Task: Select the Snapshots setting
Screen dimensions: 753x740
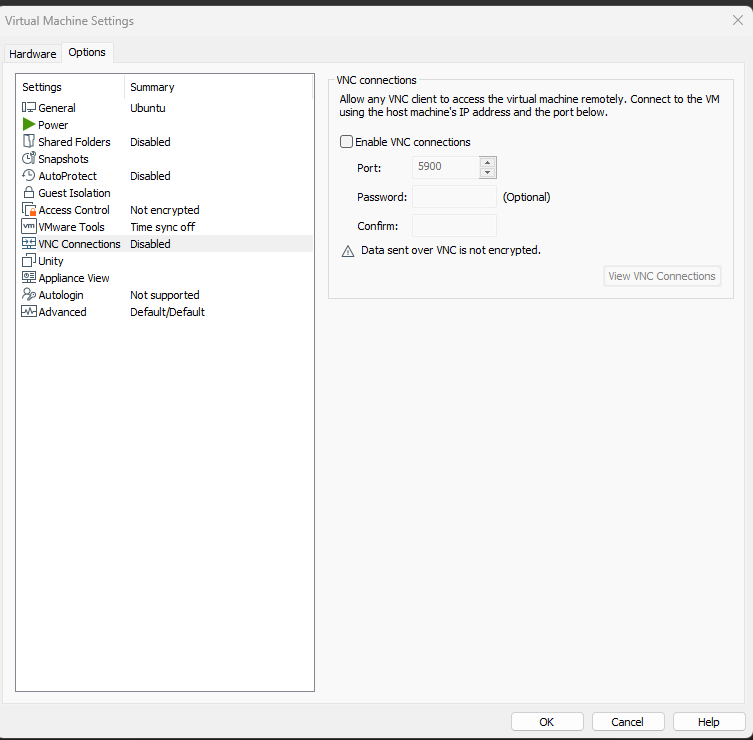Action: [x=63, y=159]
